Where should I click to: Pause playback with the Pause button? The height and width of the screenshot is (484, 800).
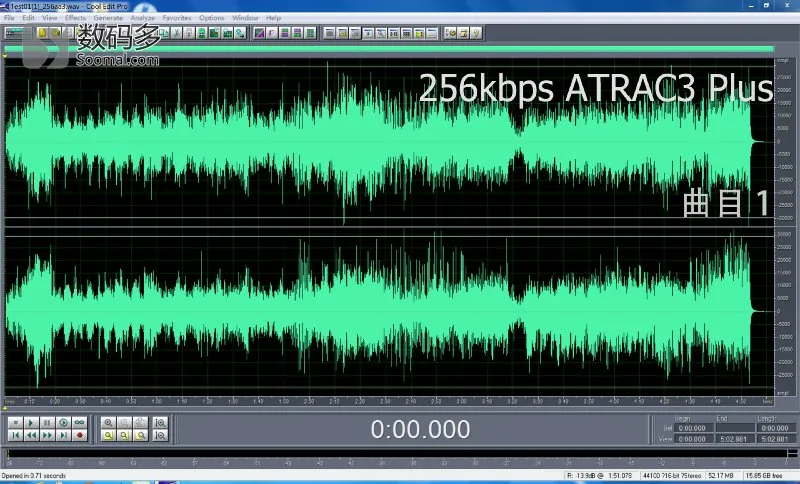click(47, 423)
